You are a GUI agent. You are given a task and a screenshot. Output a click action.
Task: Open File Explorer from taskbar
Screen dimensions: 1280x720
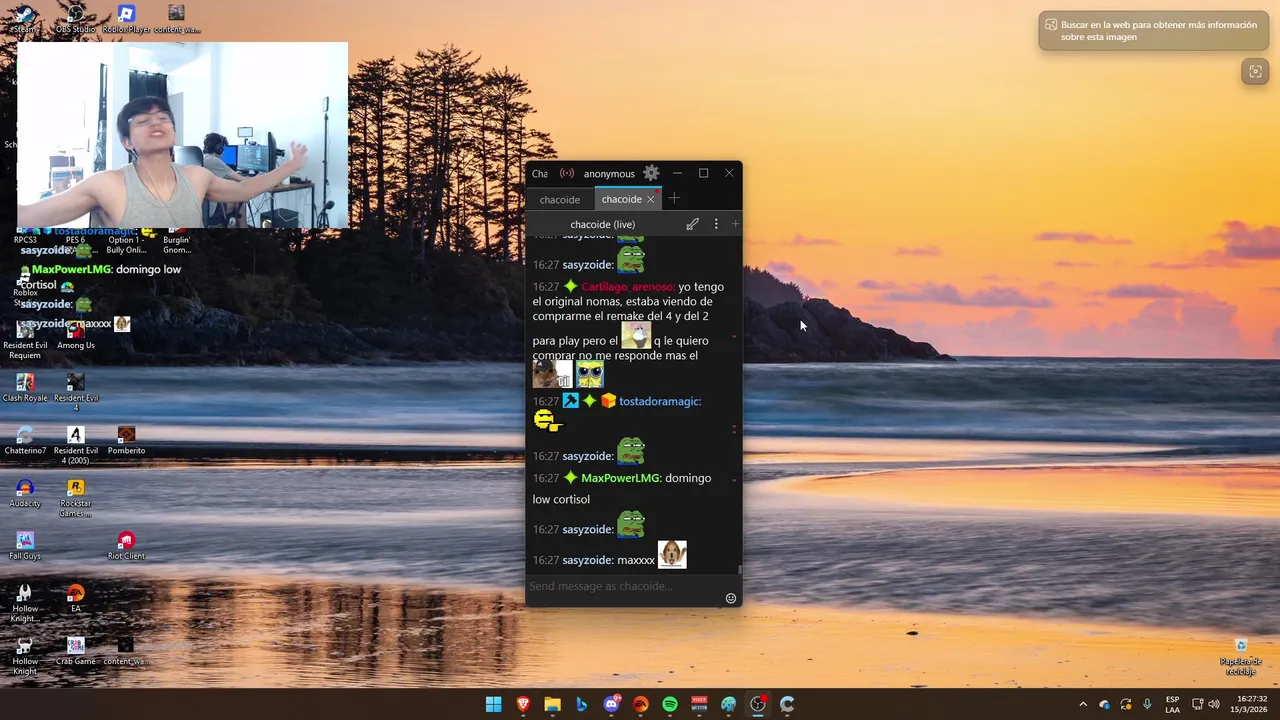552,704
